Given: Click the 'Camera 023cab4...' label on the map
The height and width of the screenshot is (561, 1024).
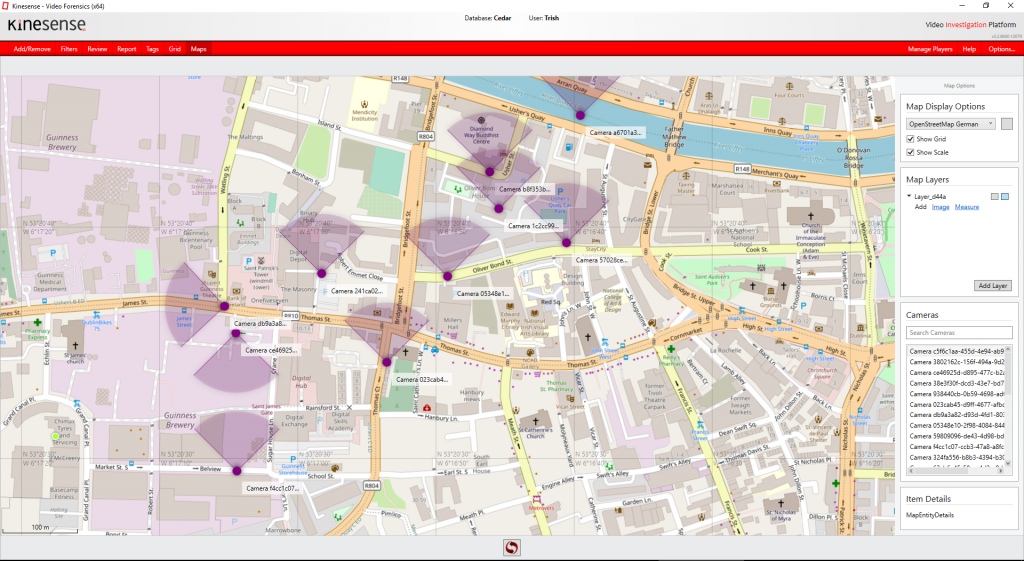Looking at the screenshot, I should (422, 379).
